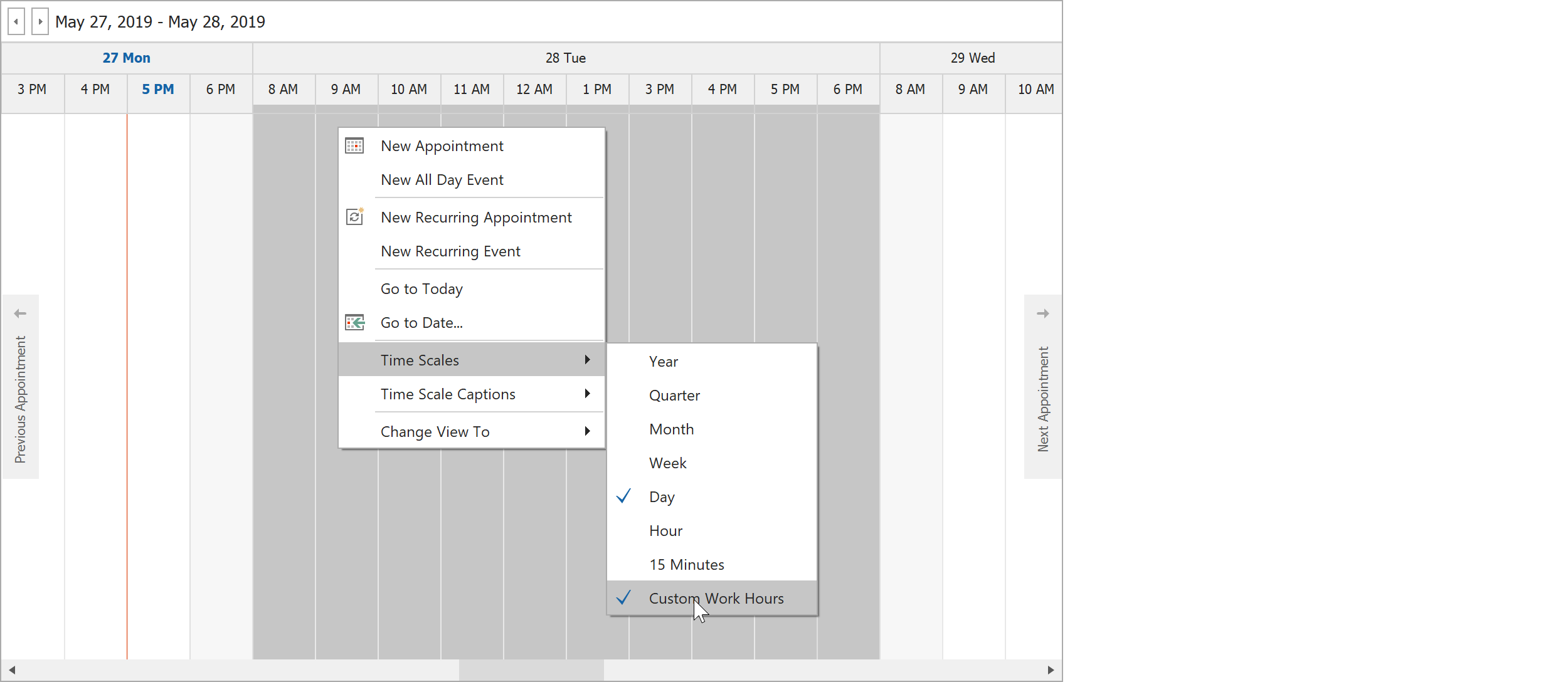
Task: Click the next date range arrow button
Action: click(40, 22)
